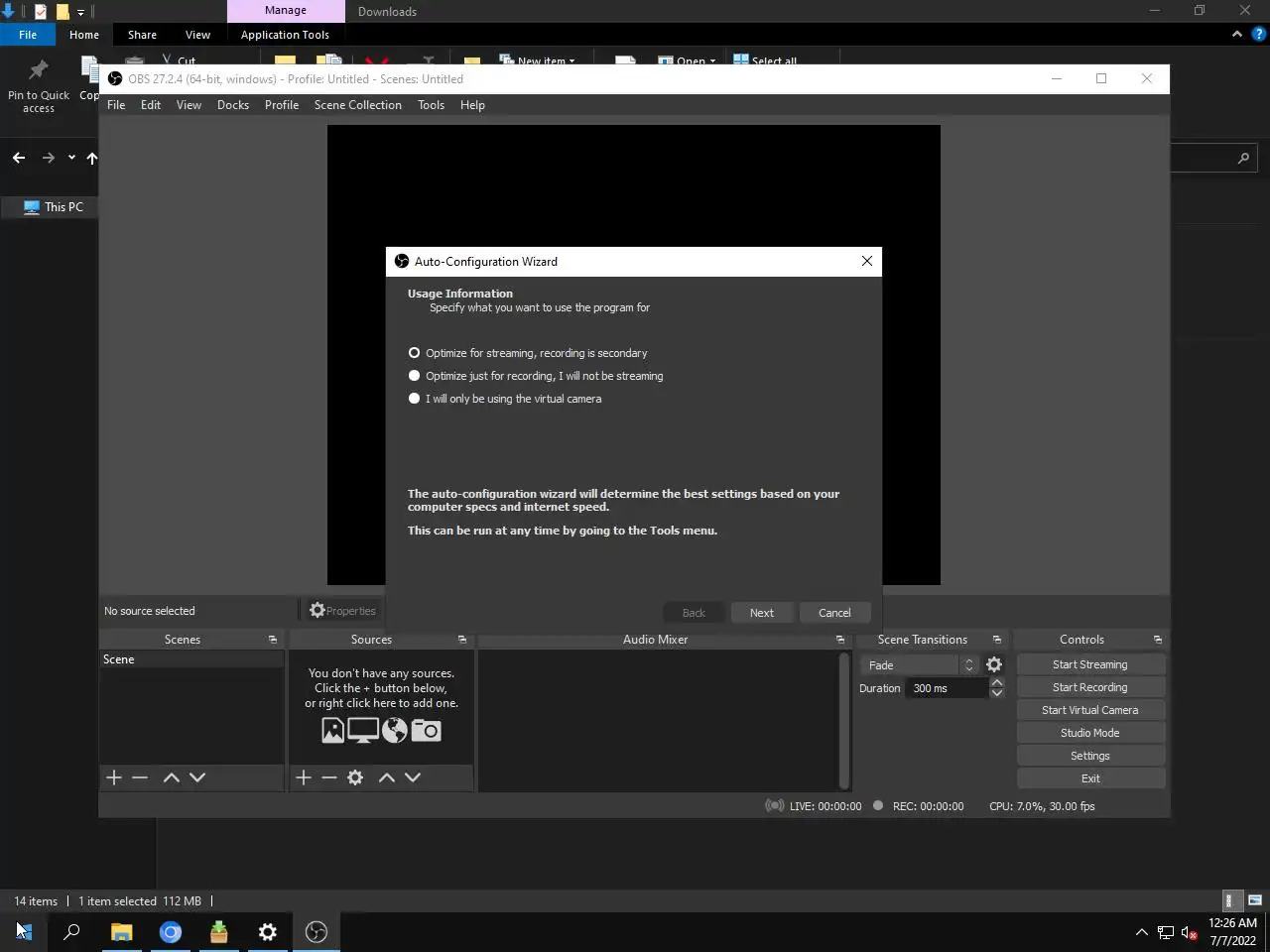This screenshot has width=1270, height=952.
Task: Add a new scene with plus icon
Action: [x=114, y=777]
